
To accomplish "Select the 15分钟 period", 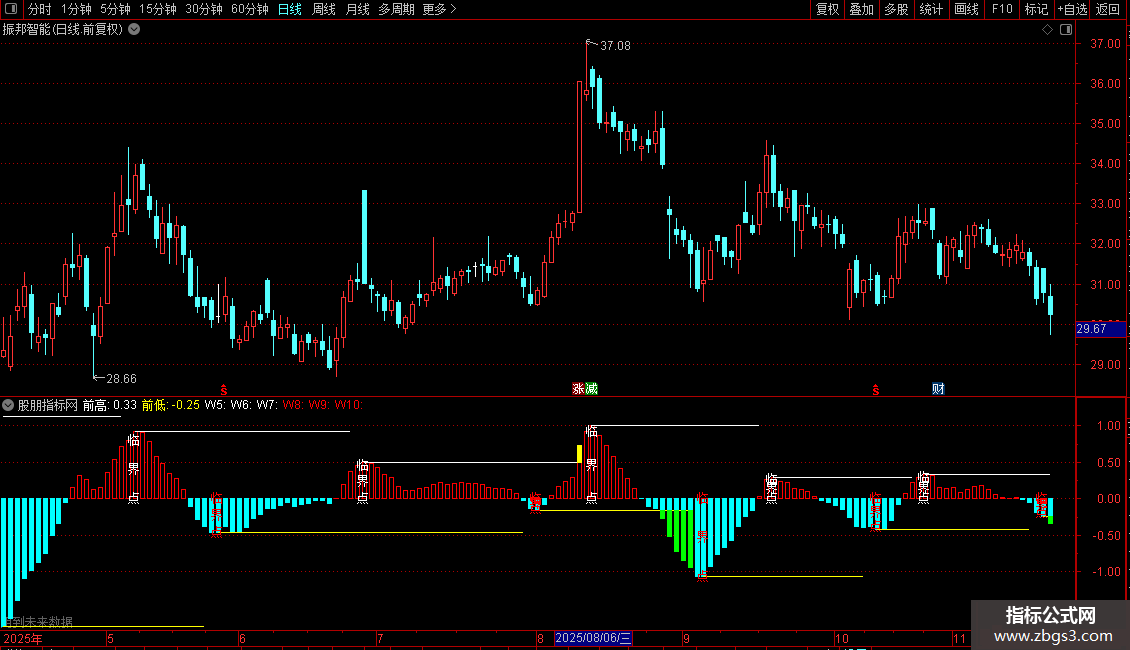I will [158, 9].
